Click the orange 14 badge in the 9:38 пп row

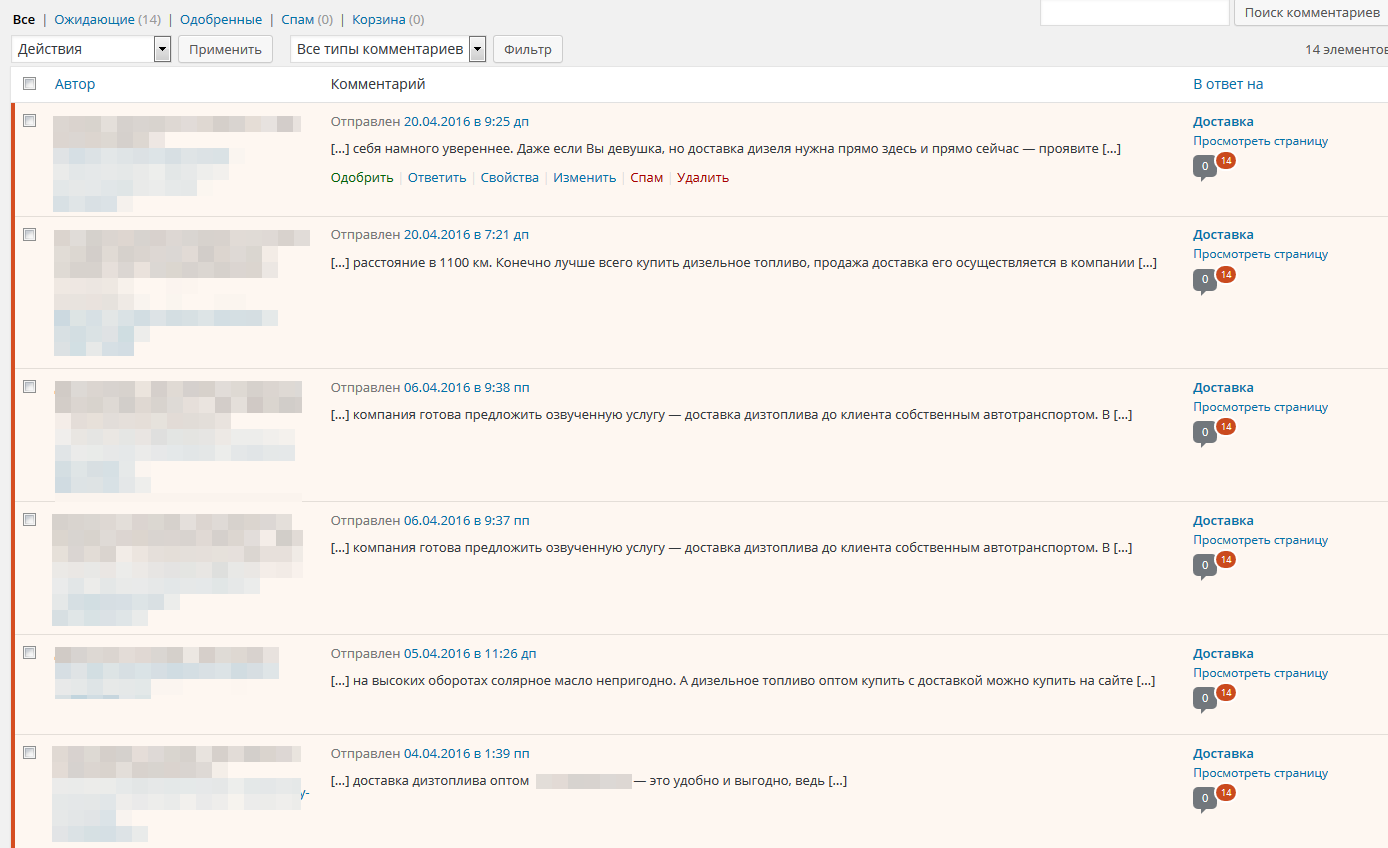tap(1226, 426)
